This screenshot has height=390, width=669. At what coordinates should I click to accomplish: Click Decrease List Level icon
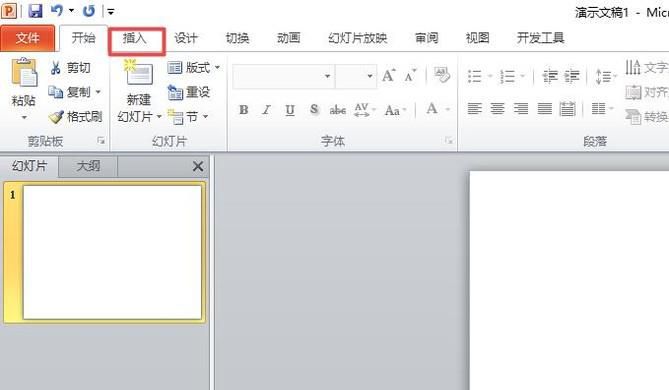point(550,76)
